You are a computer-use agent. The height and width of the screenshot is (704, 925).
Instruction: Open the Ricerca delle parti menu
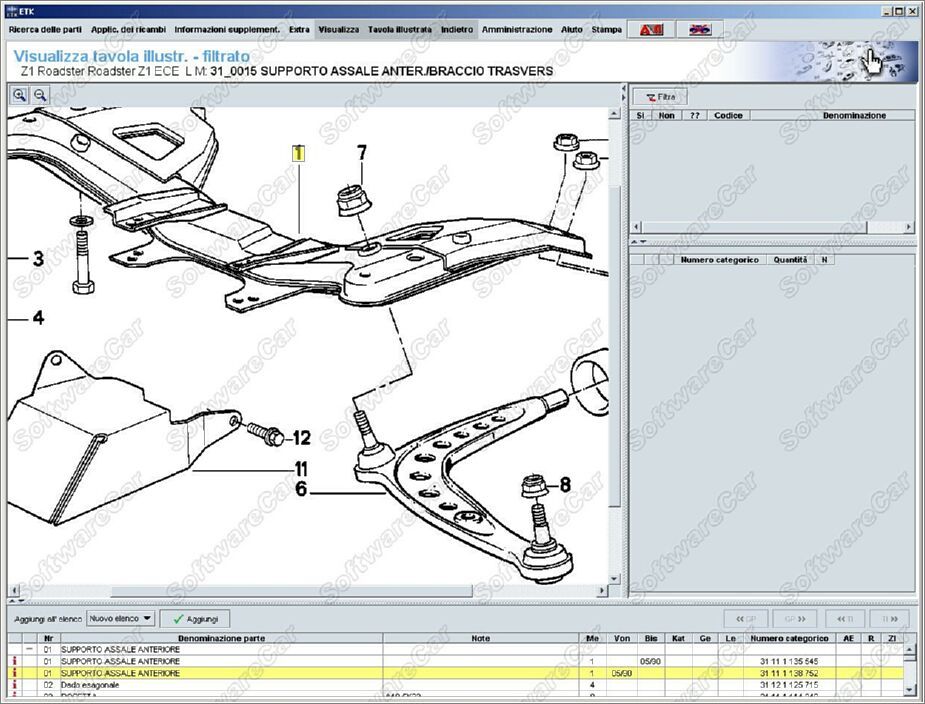(45, 30)
